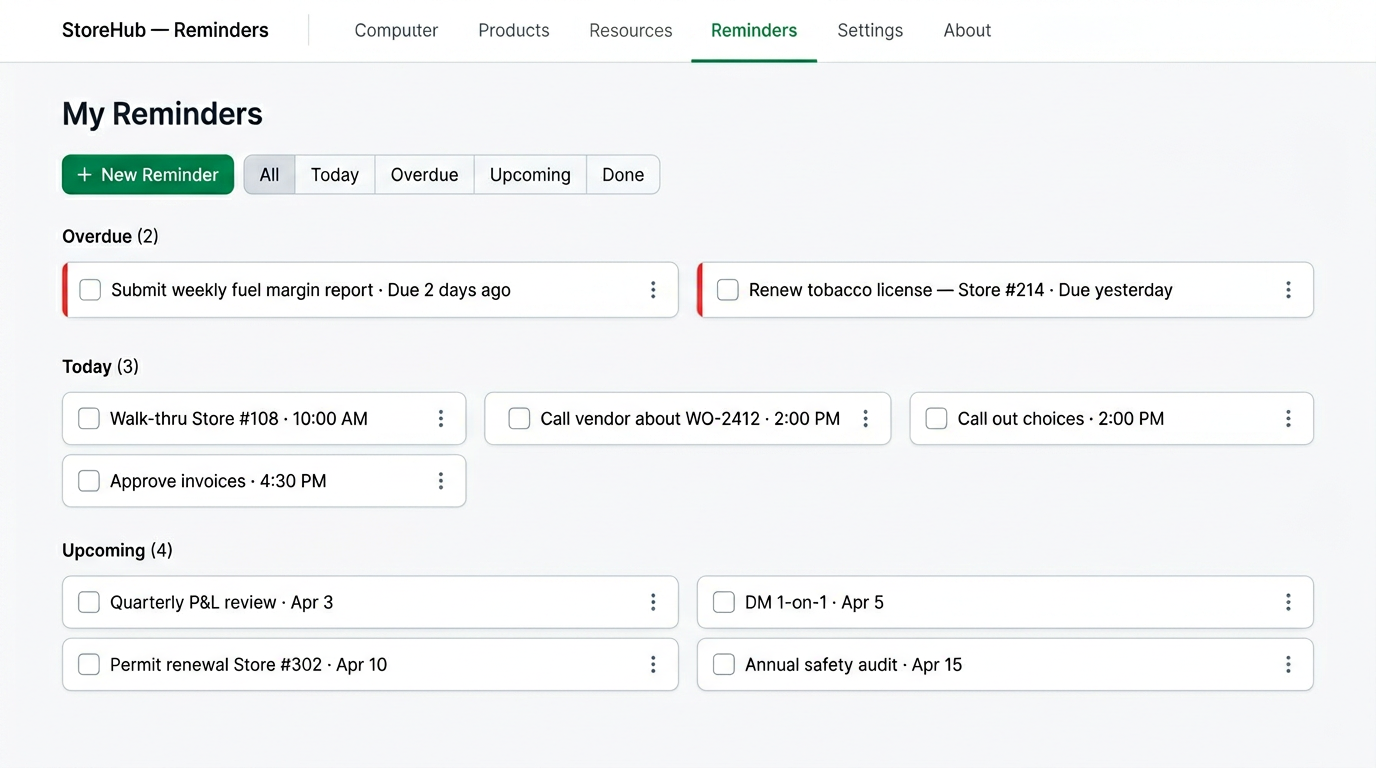Open kebab menu for Renew tobacco license reminder

tap(1288, 290)
